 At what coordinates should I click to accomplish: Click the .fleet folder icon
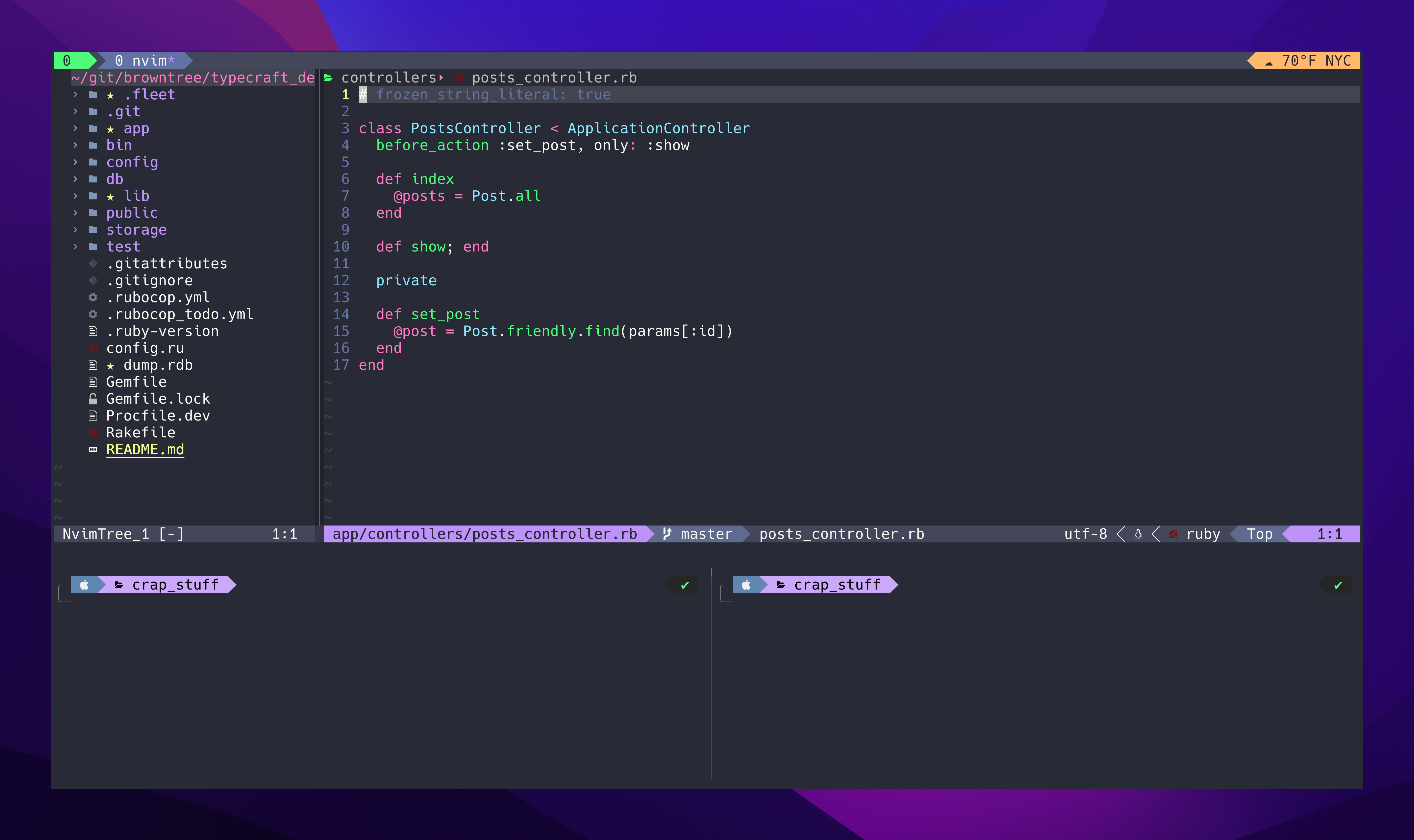pos(93,94)
